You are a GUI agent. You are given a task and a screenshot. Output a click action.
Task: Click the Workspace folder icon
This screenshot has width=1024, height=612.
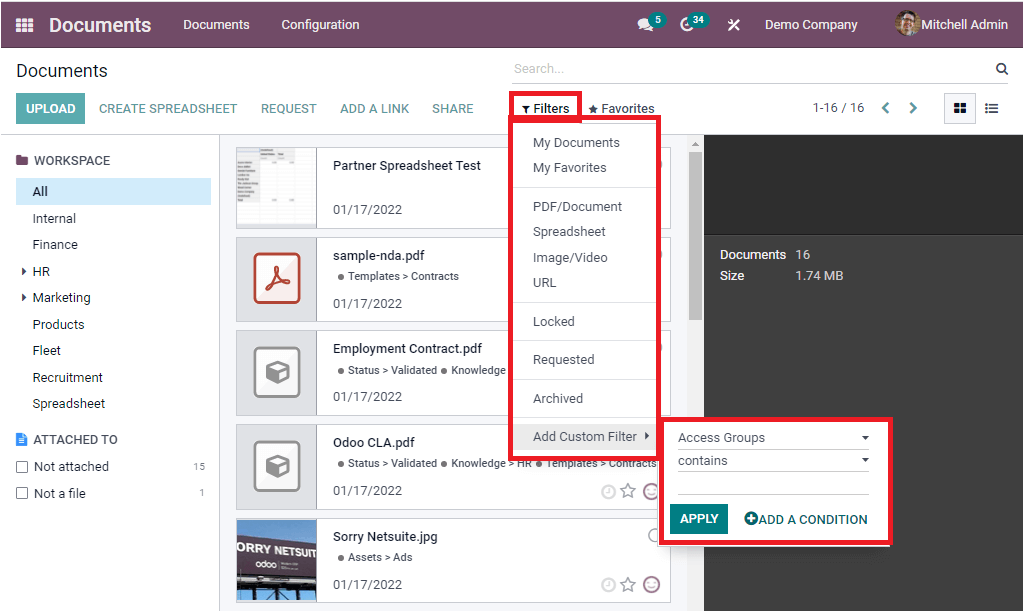click(x=22, y=160)
